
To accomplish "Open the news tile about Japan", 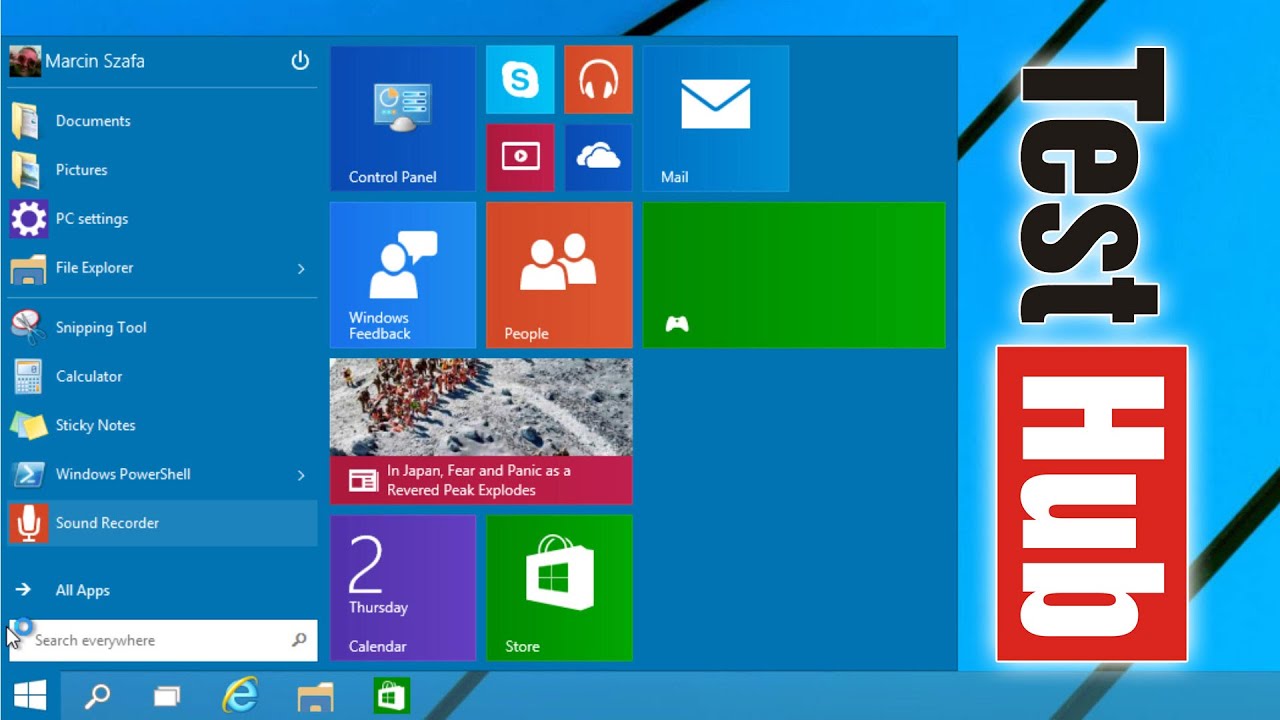I will (481, 431).
